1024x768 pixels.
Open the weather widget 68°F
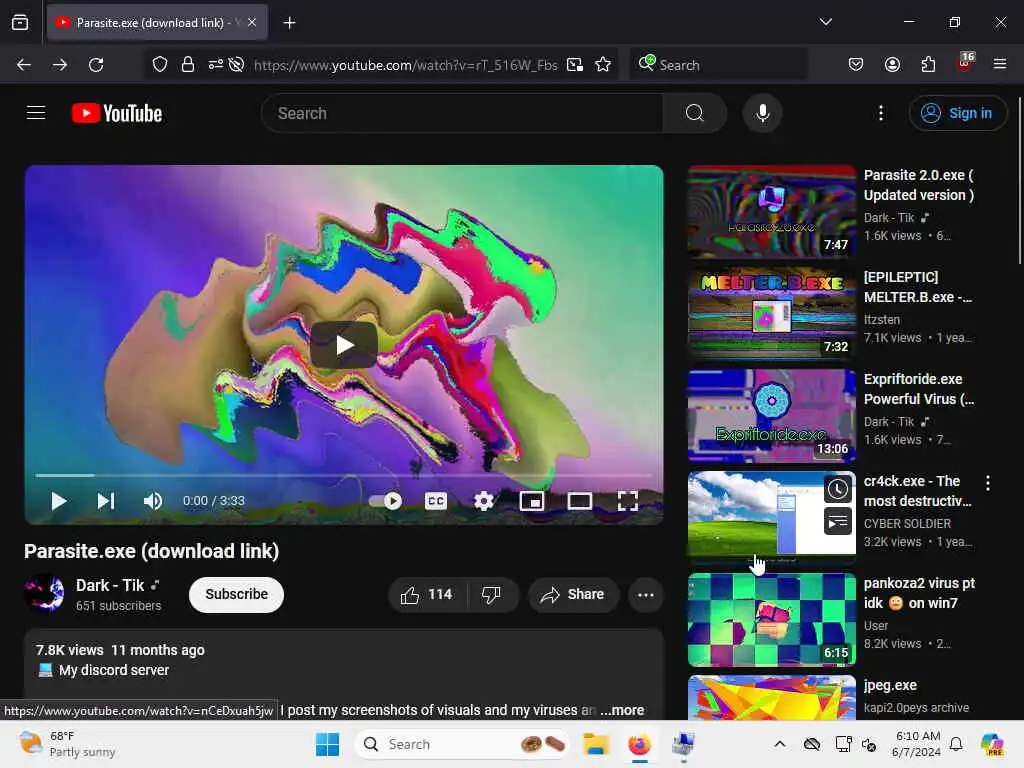67,744
